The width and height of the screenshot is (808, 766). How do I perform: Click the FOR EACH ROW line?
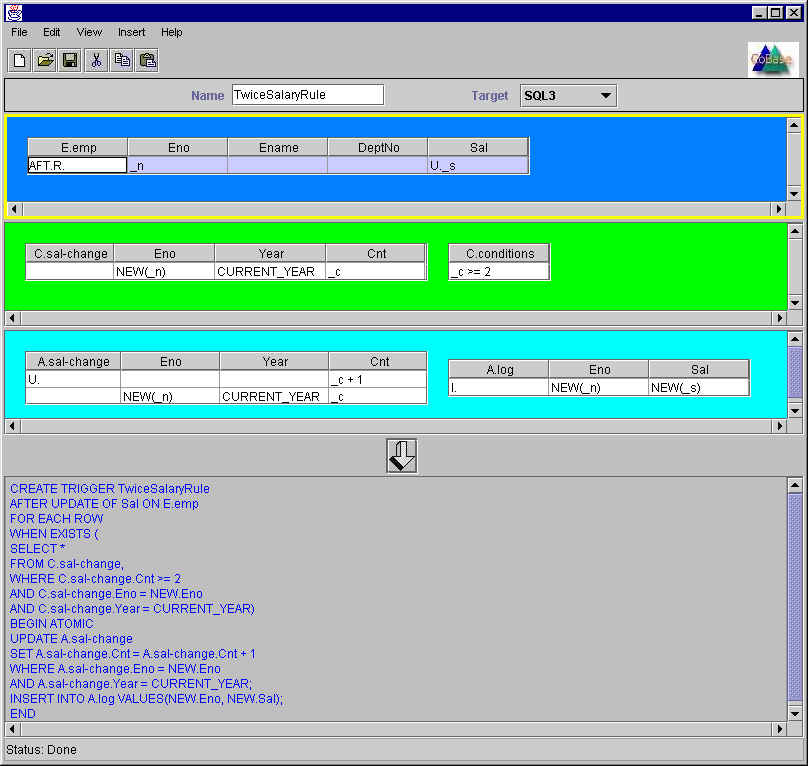57,519
